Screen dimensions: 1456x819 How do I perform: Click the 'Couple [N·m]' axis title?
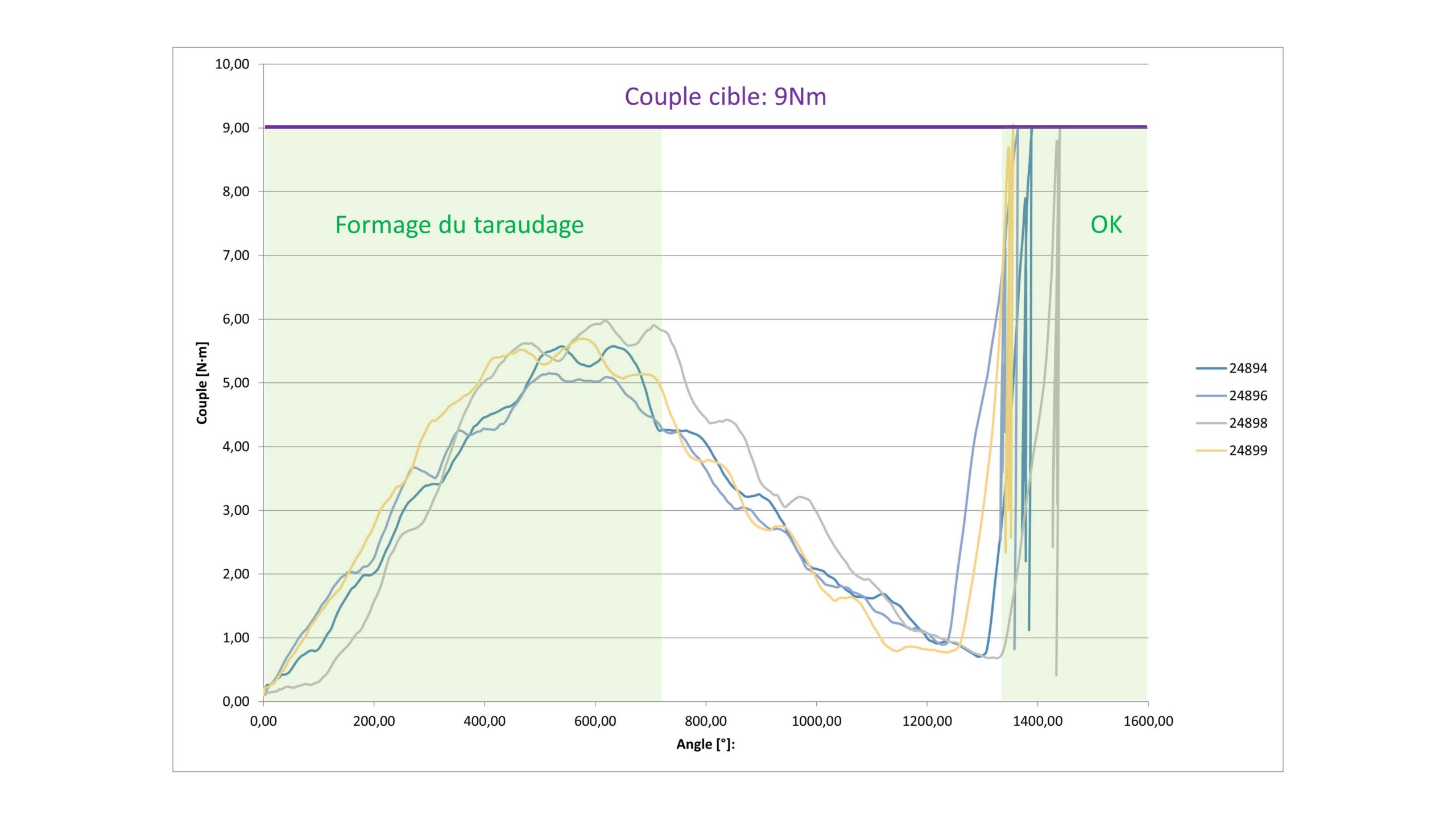(x=202, y=383)
